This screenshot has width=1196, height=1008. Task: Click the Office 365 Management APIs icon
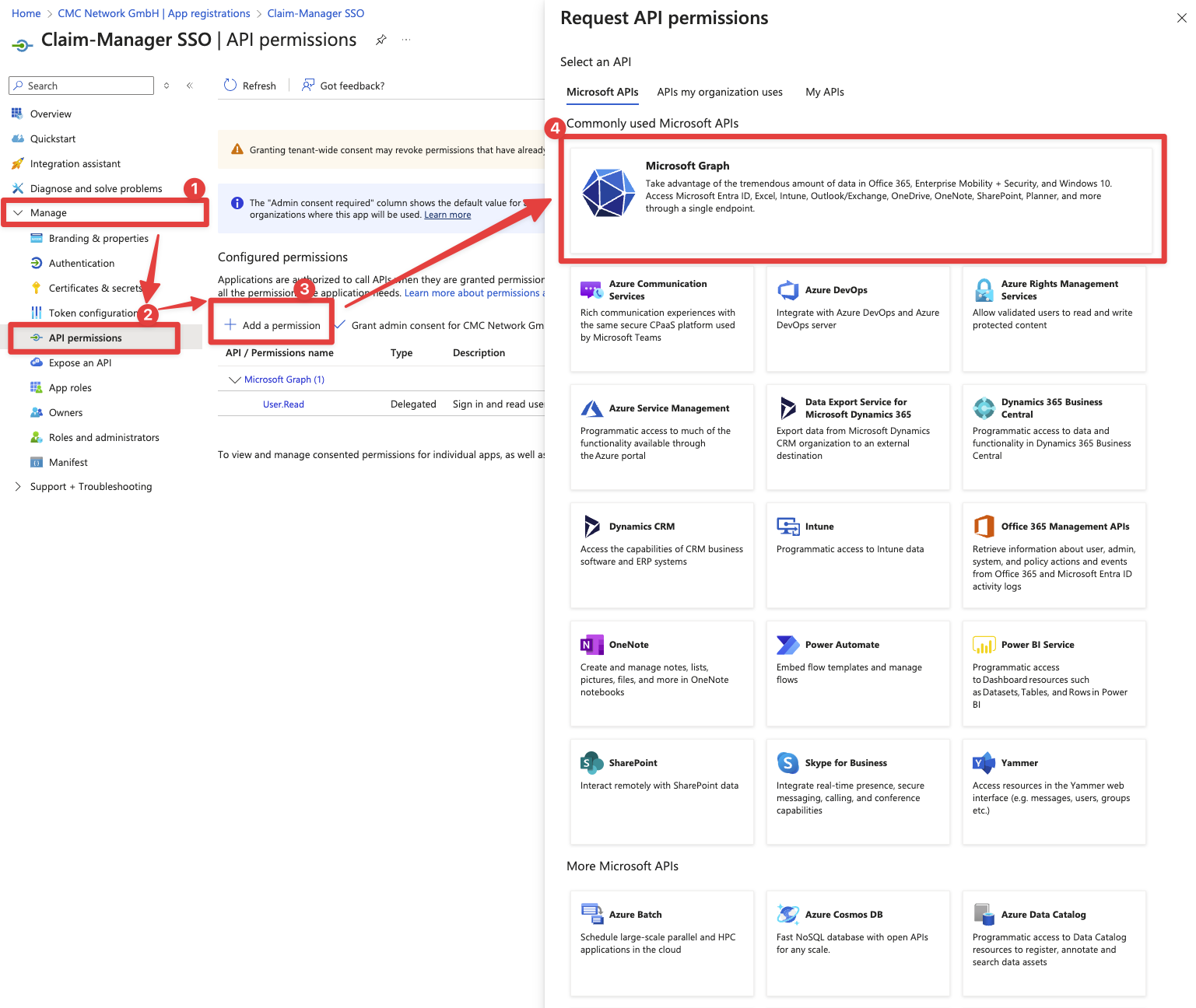pyautogui.click(x=984, y=527)
